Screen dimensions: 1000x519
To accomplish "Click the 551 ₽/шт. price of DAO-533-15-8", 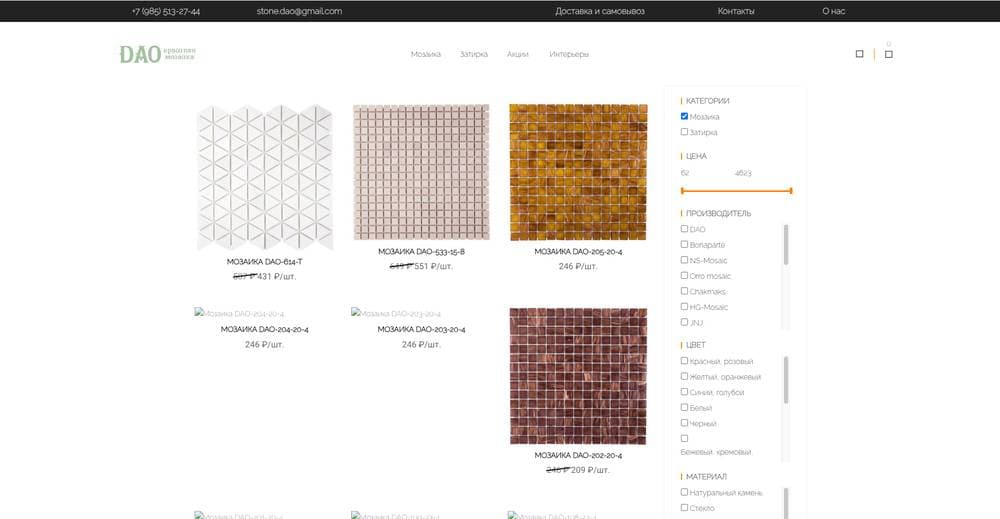I will point(434,266).
